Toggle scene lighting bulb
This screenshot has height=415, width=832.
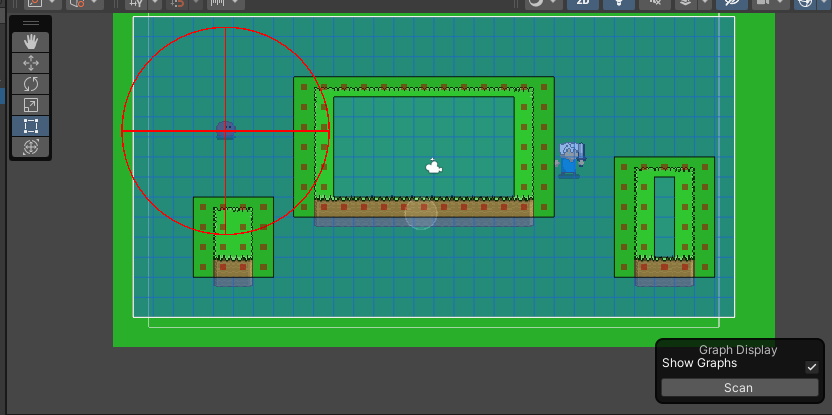coord(620,3)
